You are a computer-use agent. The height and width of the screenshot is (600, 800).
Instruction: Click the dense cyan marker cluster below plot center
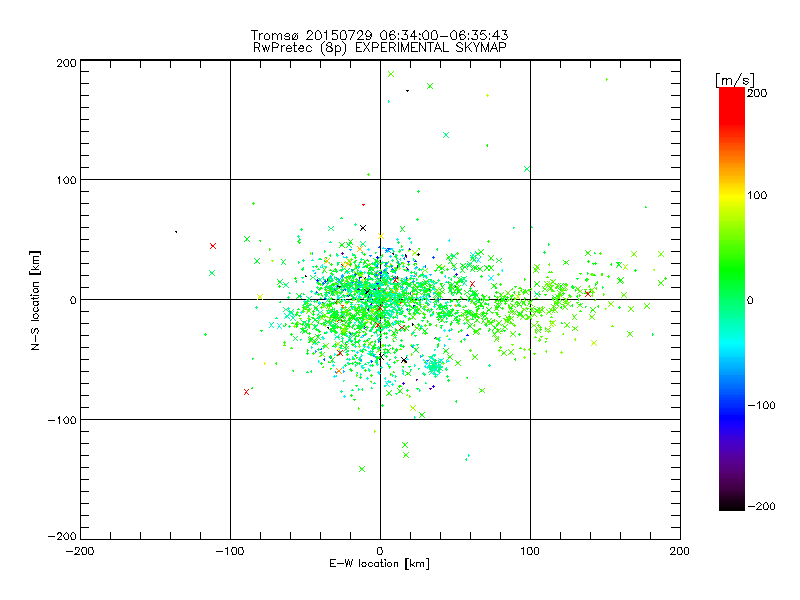435,365
